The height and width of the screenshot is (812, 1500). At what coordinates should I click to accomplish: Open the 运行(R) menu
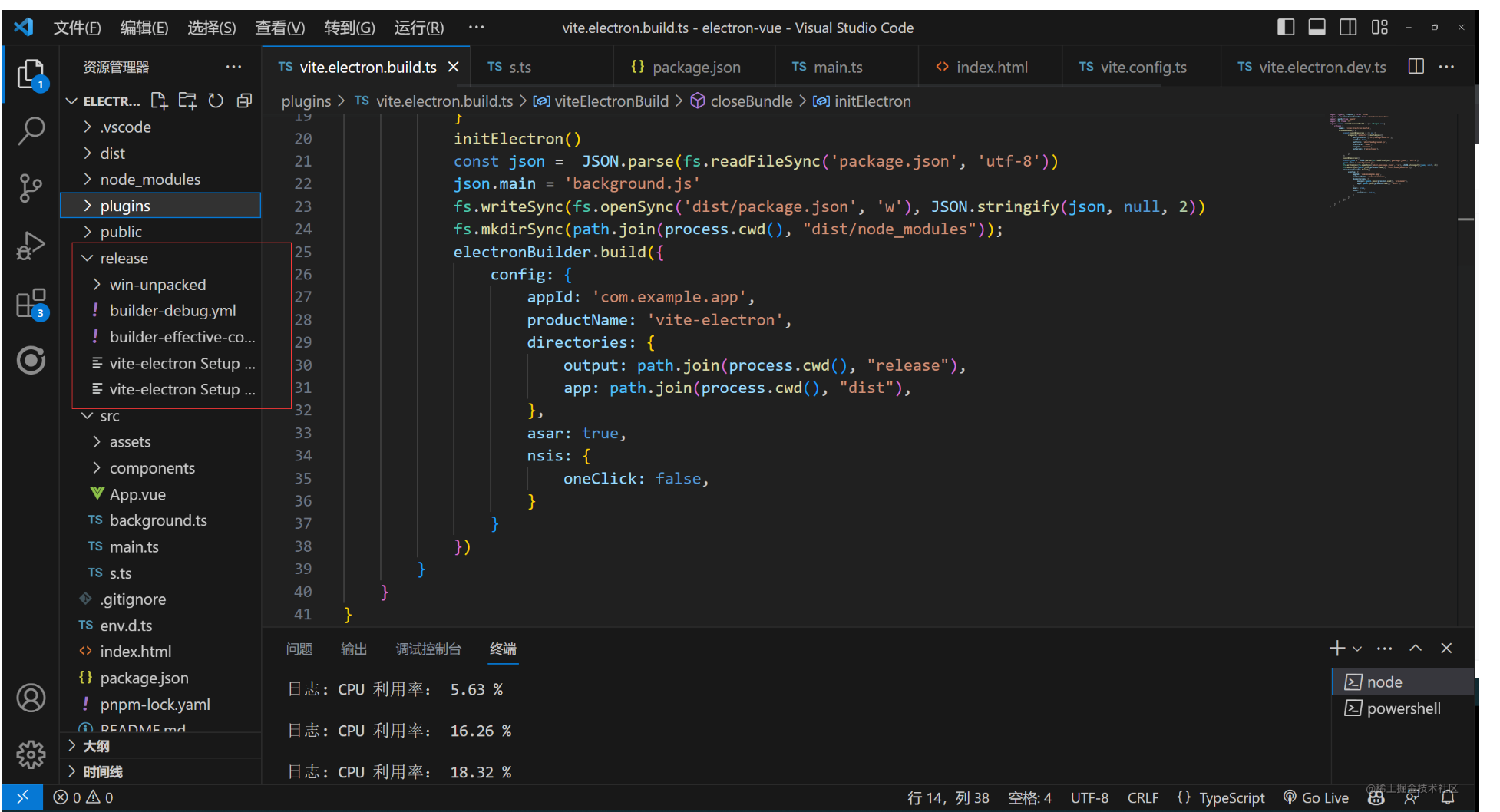418,28
